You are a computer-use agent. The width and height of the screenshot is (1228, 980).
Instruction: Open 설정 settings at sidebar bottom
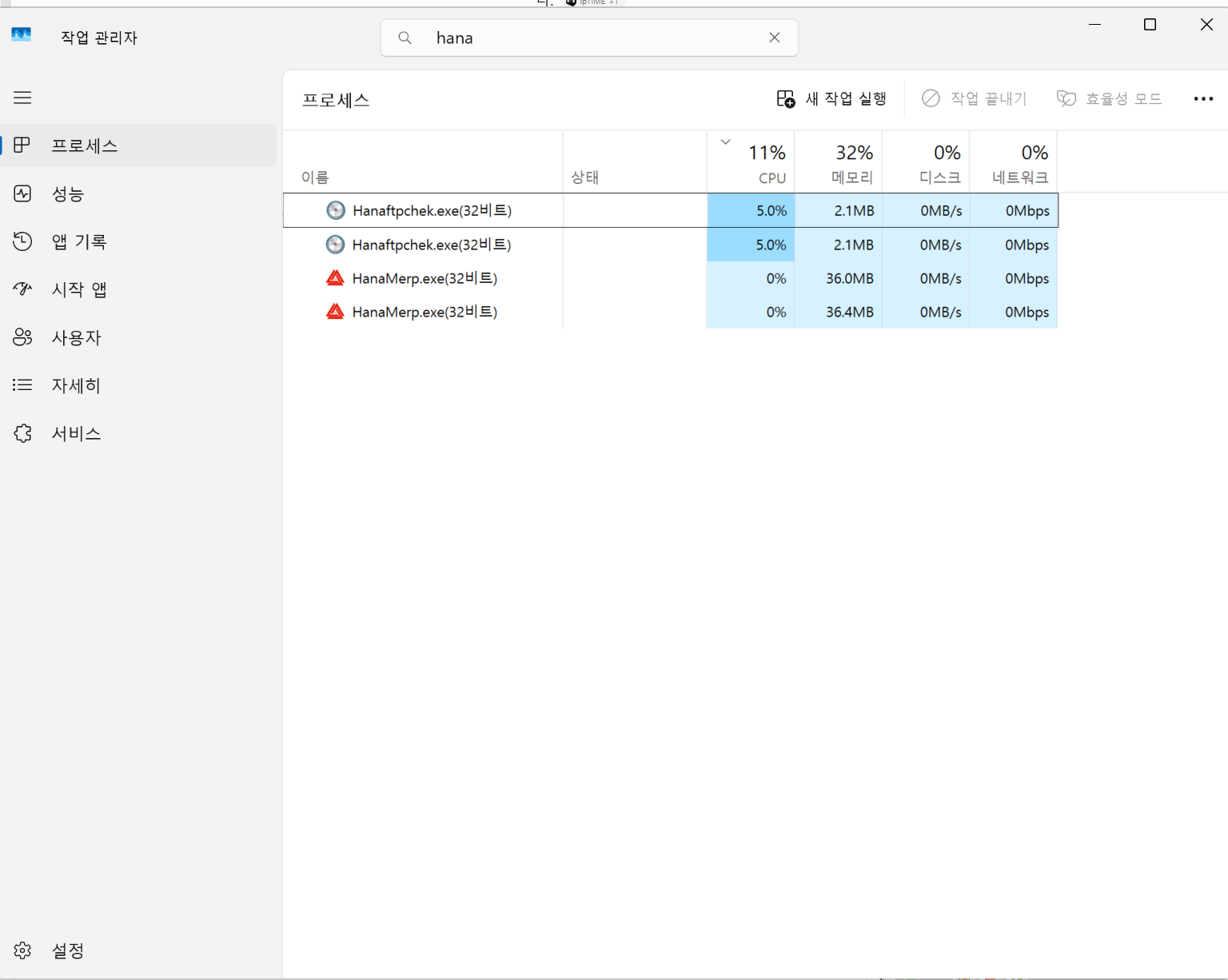point(138,950)
